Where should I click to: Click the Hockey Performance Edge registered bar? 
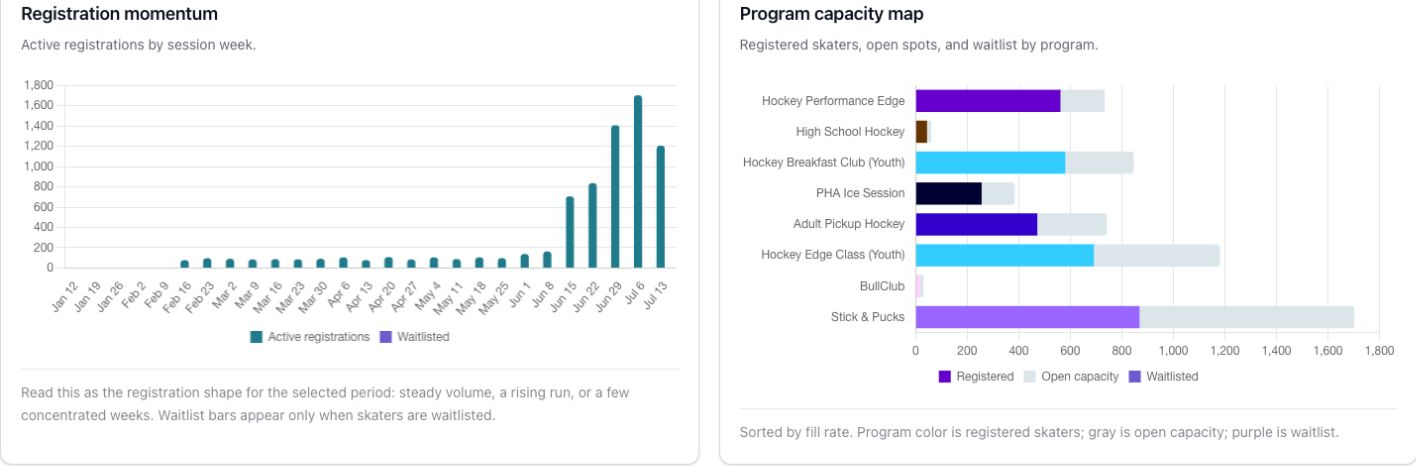pos(988,101)
